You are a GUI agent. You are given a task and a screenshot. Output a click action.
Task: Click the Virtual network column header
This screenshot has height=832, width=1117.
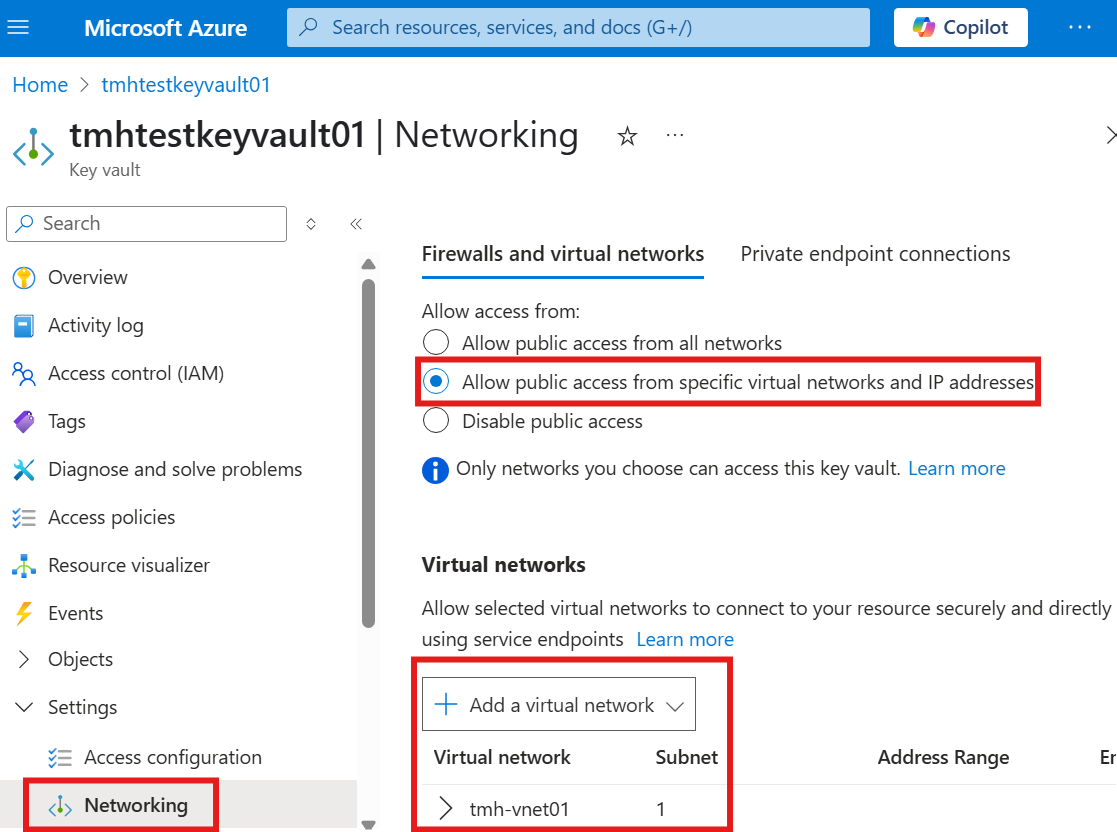click(x=502, y=757)
